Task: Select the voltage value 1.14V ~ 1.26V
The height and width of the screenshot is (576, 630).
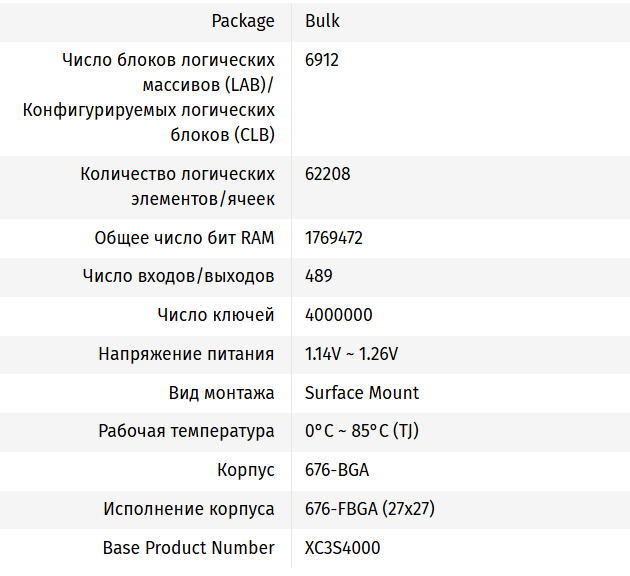Action: [x=351, y=354]
